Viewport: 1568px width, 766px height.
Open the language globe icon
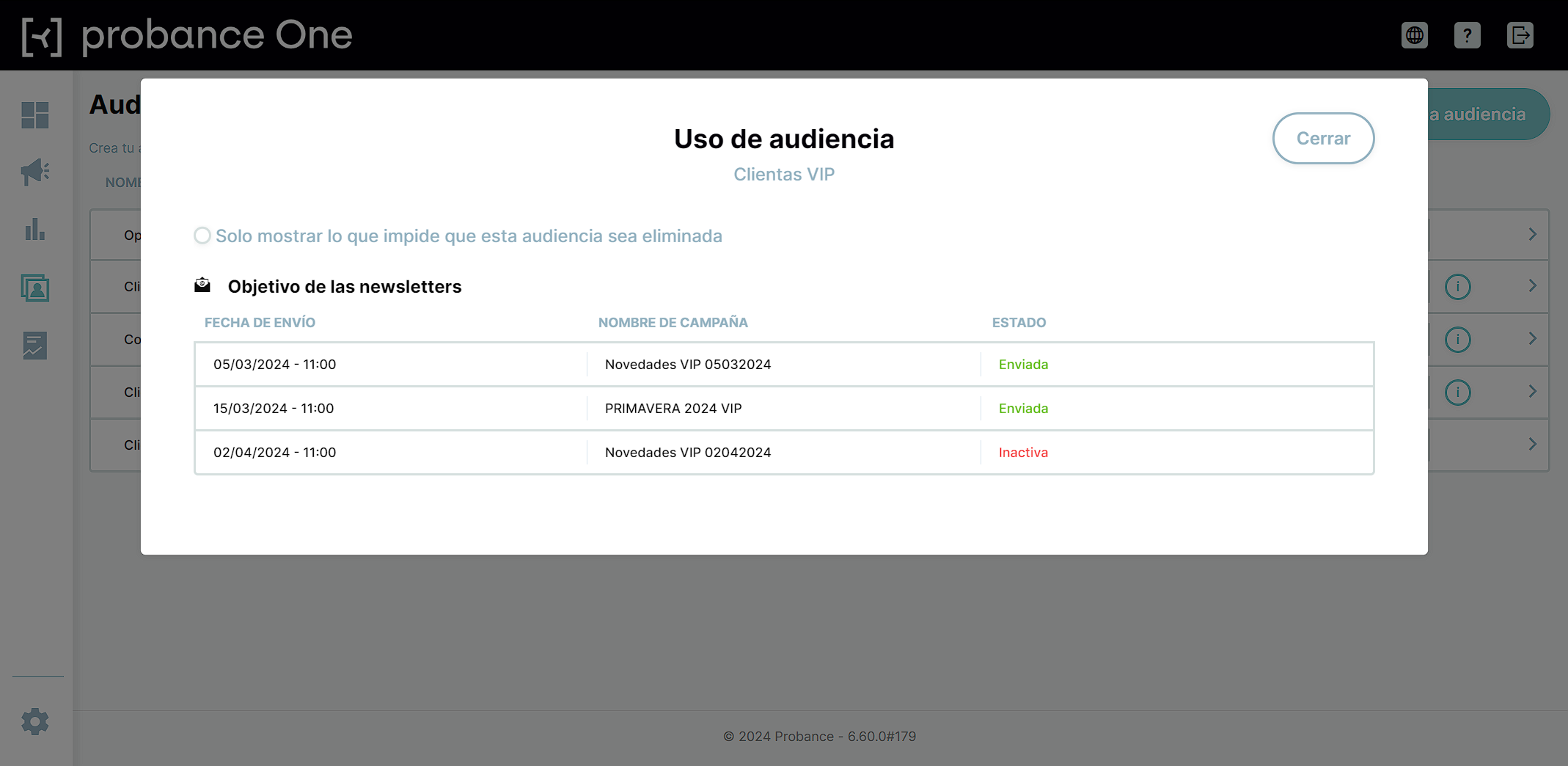(x=1414, y=35)
